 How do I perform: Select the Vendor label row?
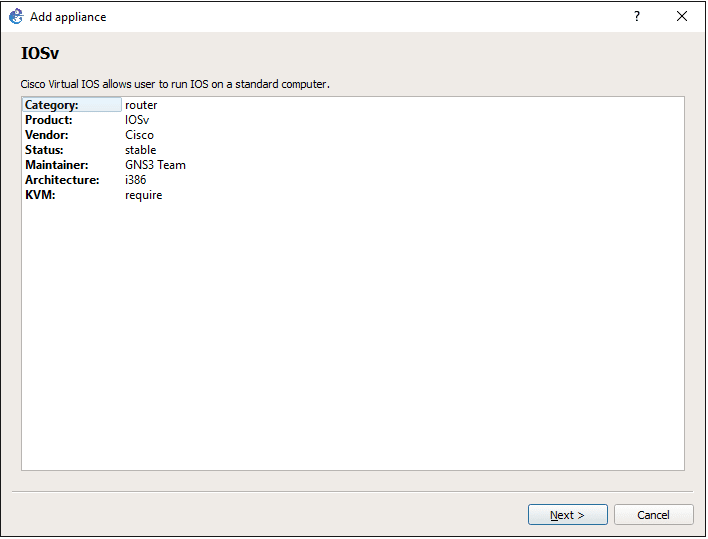pyautogui.click(x=47, y=135)
